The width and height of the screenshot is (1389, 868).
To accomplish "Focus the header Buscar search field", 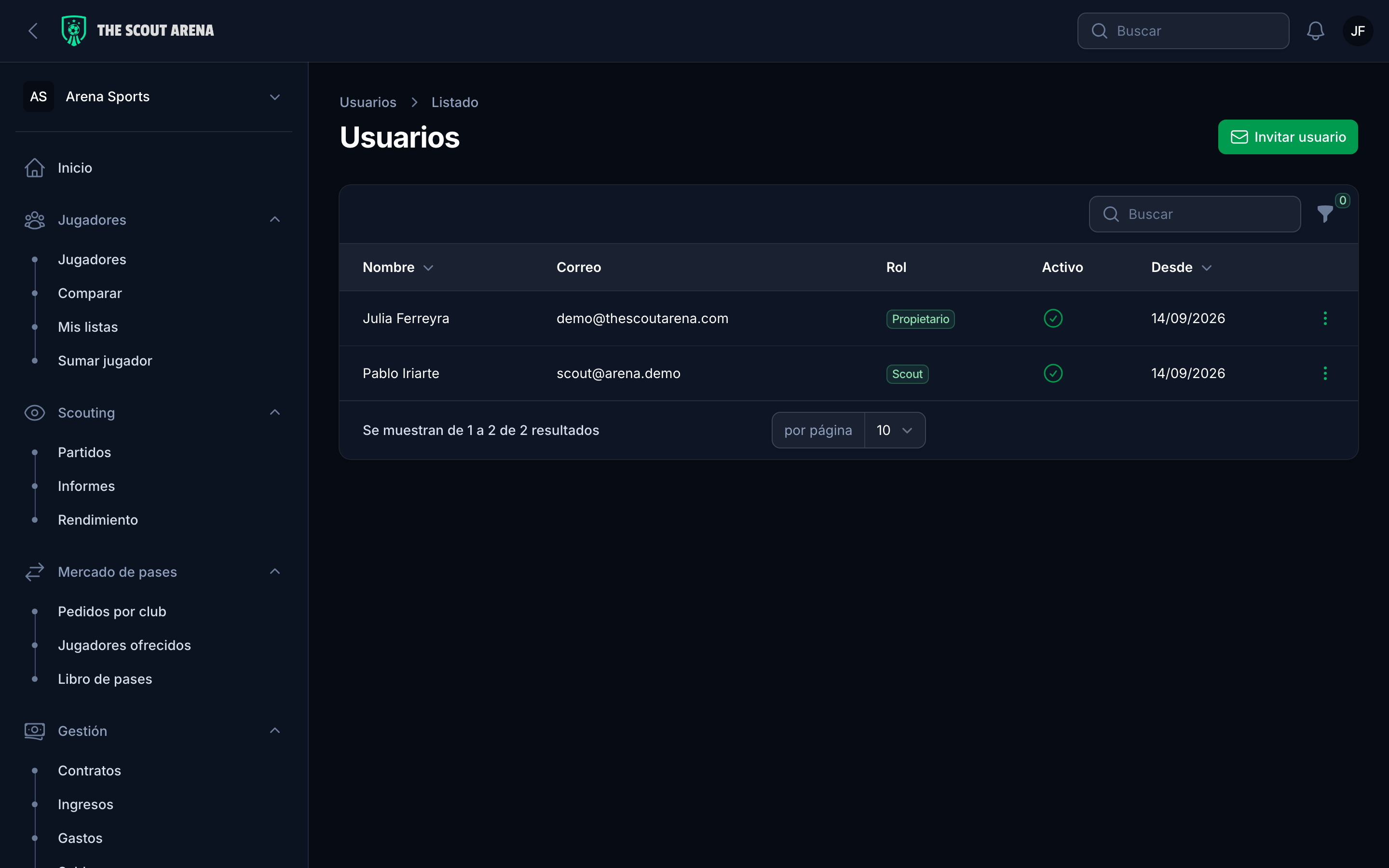I will click(x=1183, y=31).
